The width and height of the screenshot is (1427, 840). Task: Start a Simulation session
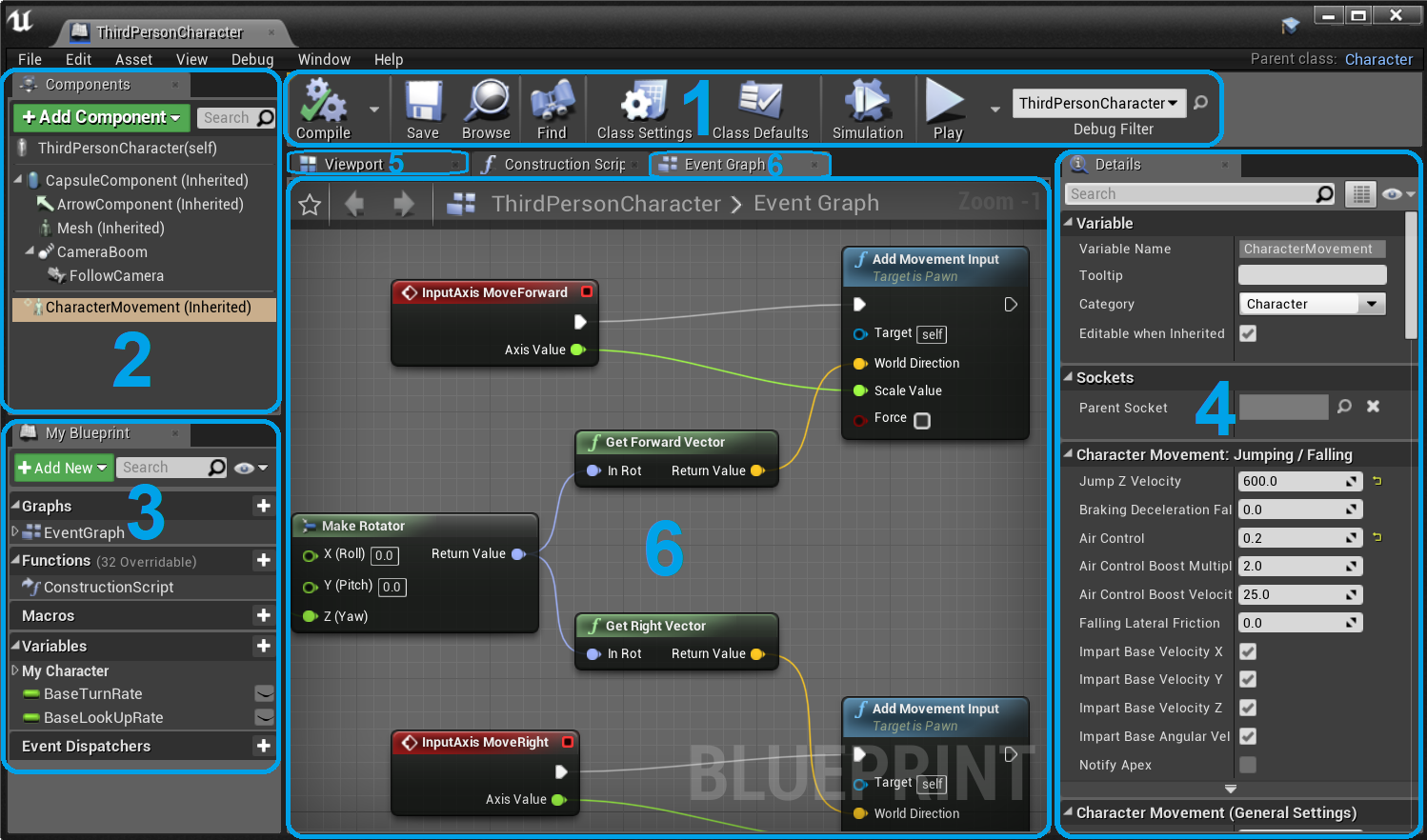point(866,108)
